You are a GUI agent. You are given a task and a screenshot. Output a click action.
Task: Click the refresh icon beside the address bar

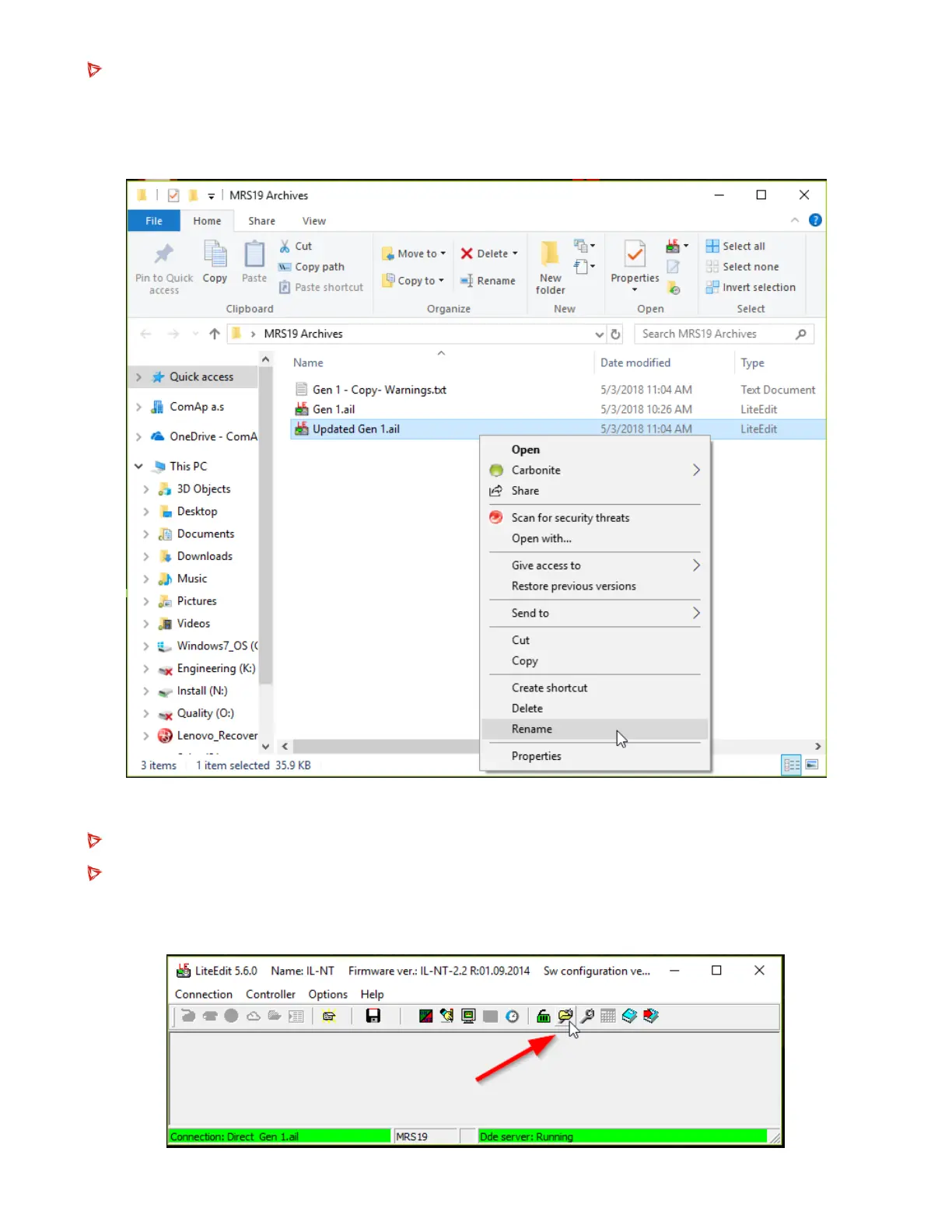pyautogui.click(x=615, y=334)
